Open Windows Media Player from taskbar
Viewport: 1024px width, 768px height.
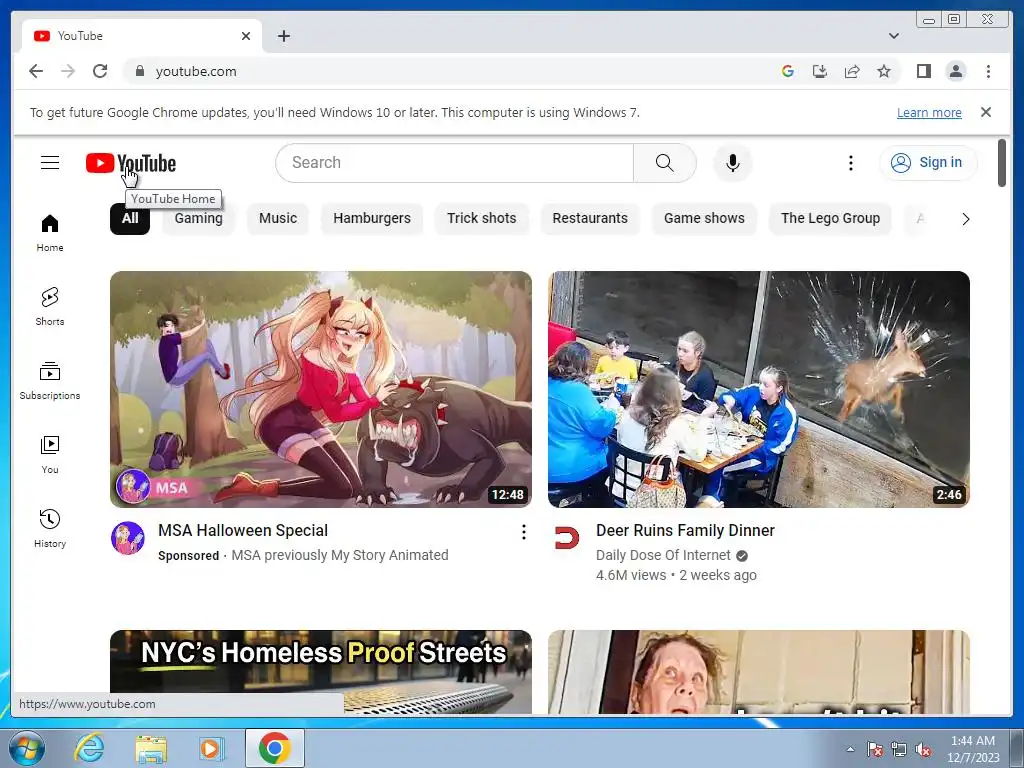211,748
